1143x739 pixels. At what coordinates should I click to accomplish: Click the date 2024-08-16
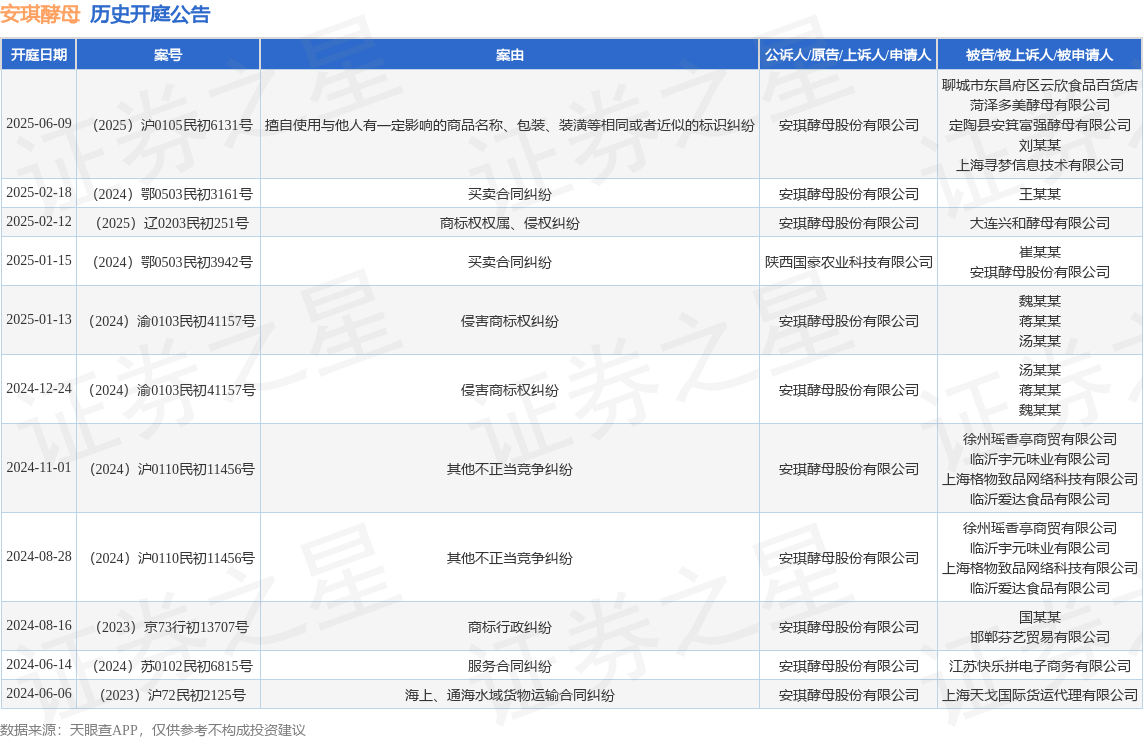click(39, 625)
